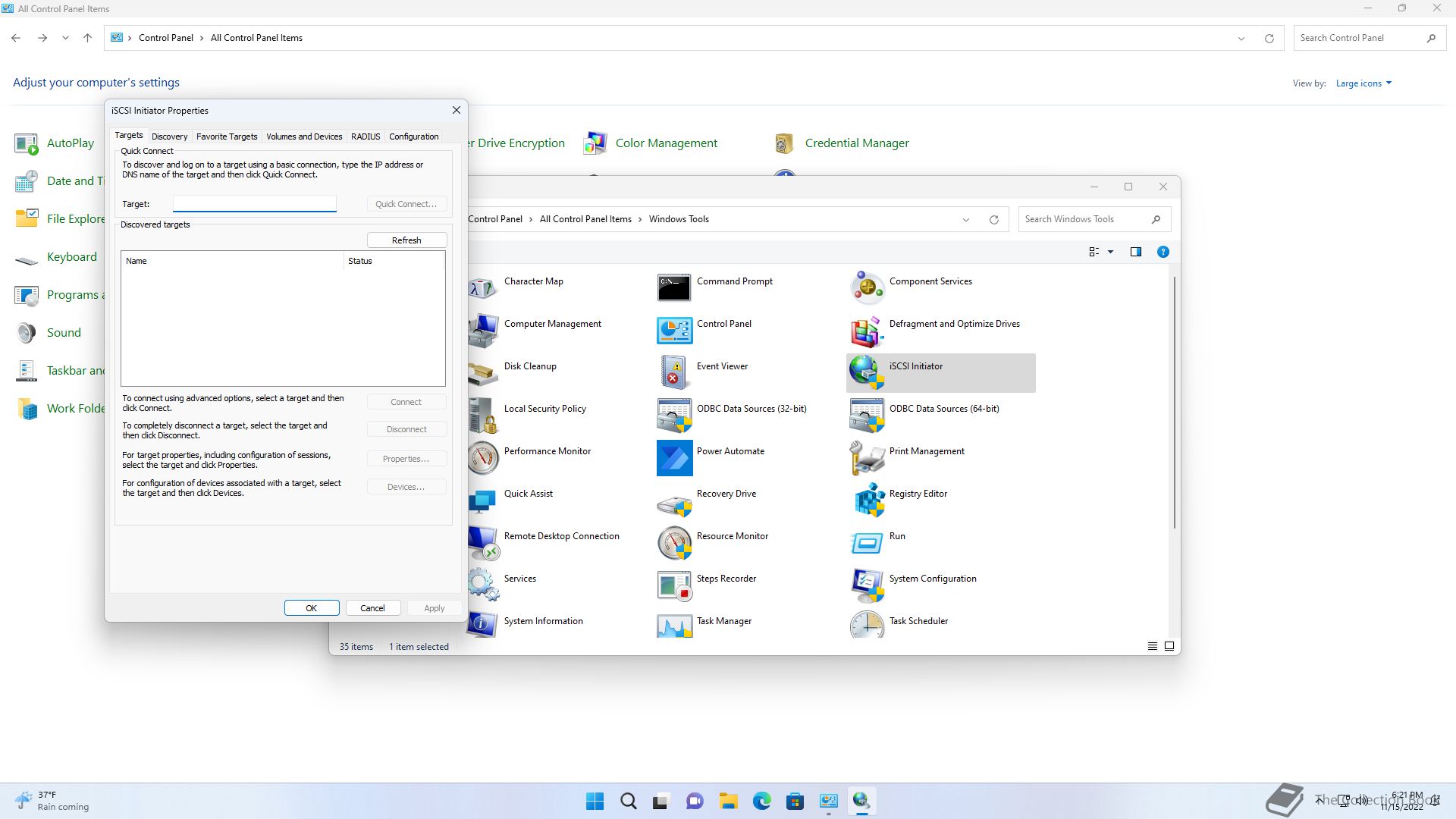Viewport: 1456px width, 819px height.
Task: Open the weather widget on taskbar
Action: coord(52,801)
